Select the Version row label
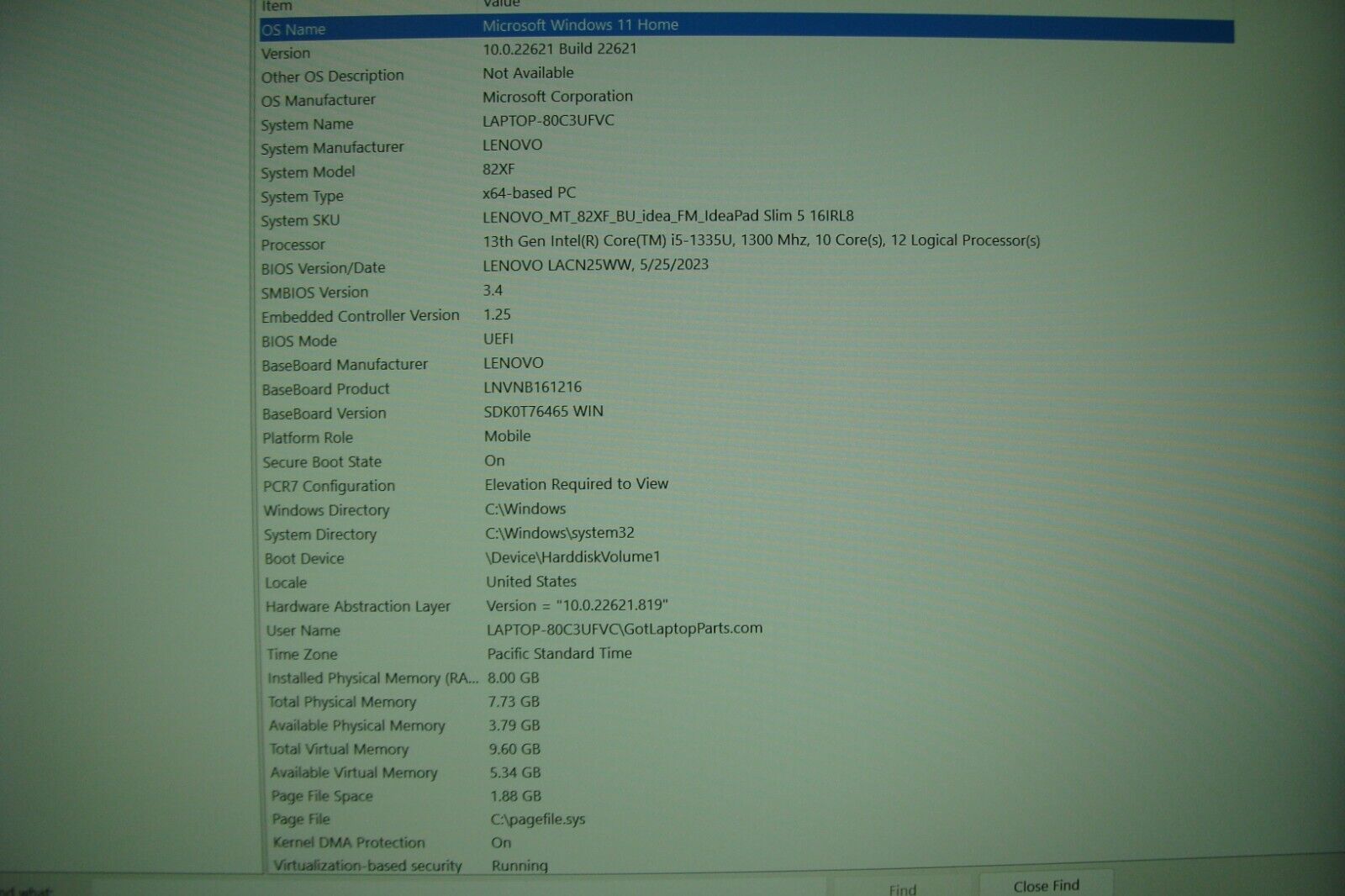1345x896 pixels. point(286,53)
